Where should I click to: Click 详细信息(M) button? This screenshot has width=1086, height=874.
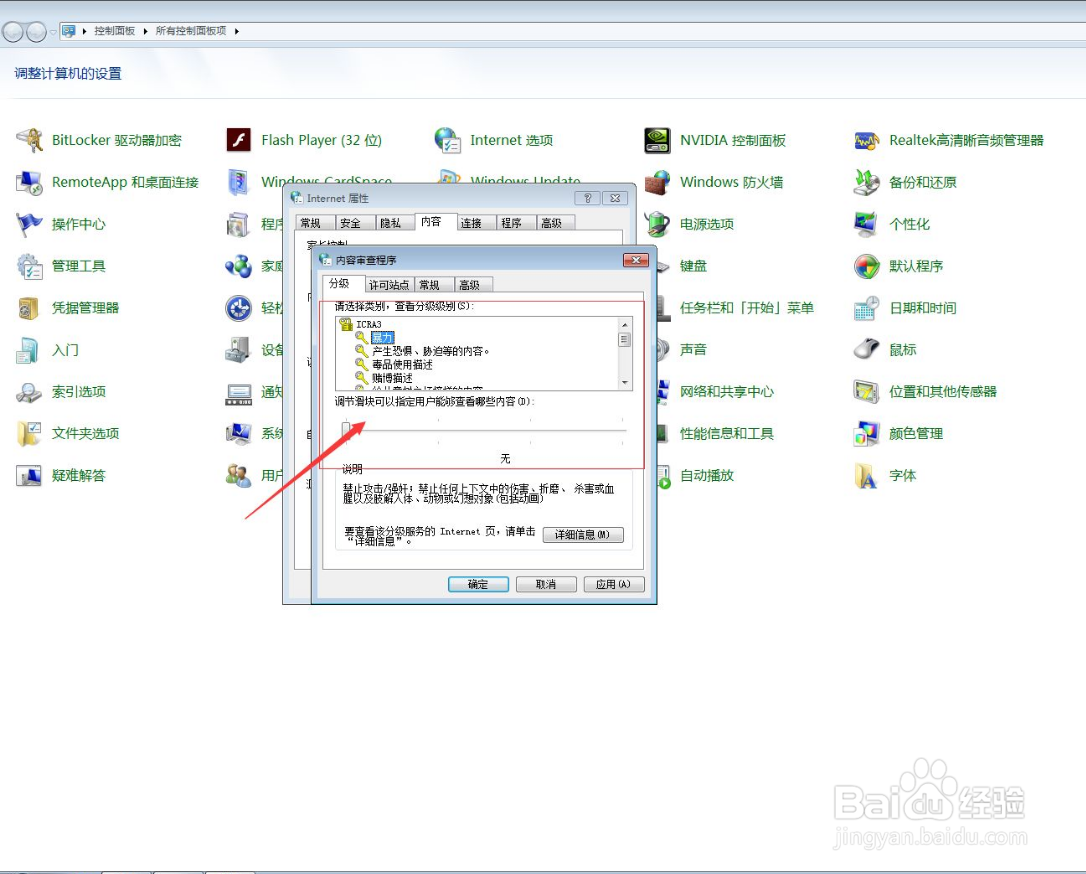(x=583, y=535)
